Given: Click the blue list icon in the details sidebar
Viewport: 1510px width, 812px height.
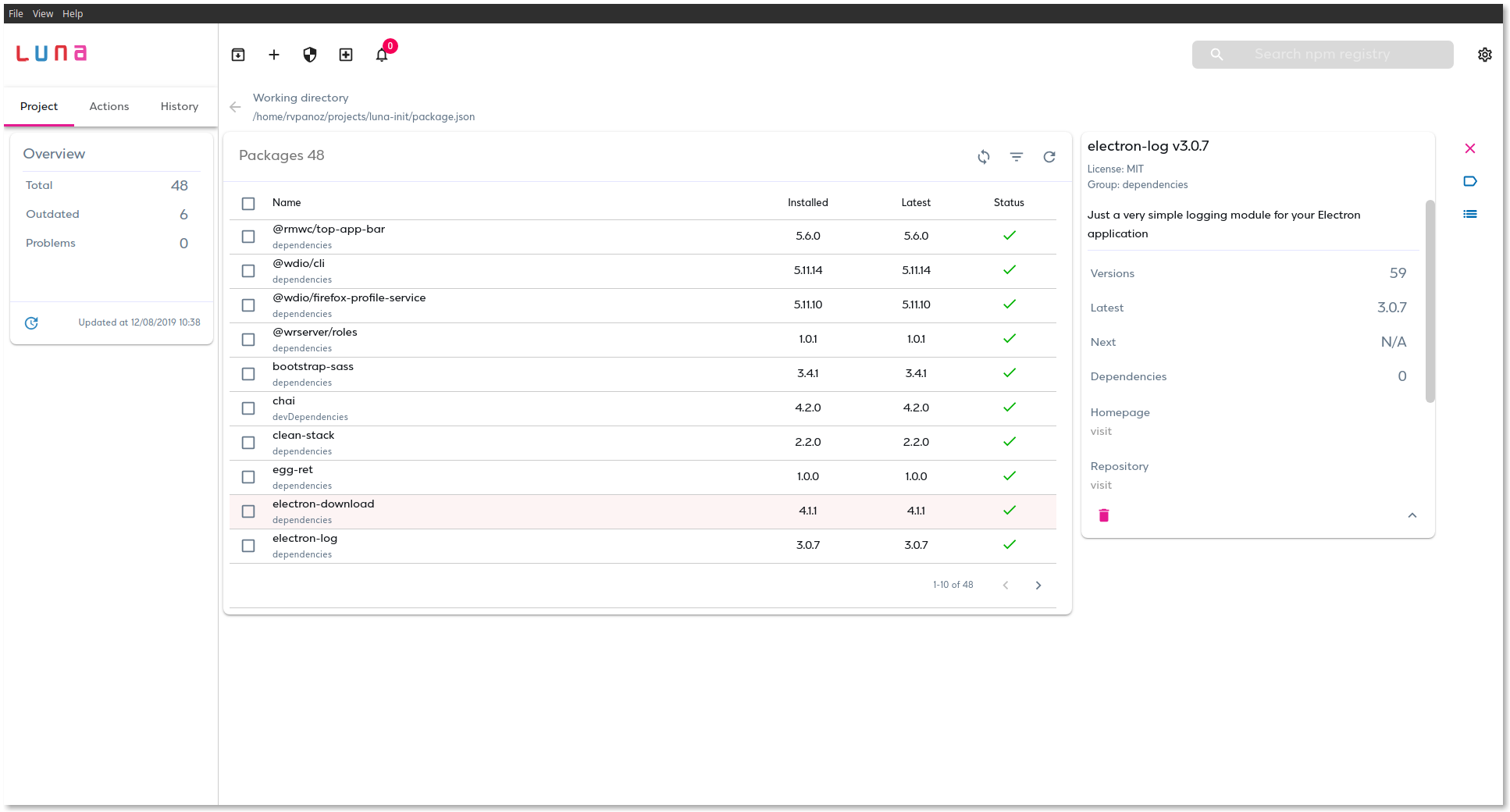Looking at the screenshot, I should click(1470, 214).
